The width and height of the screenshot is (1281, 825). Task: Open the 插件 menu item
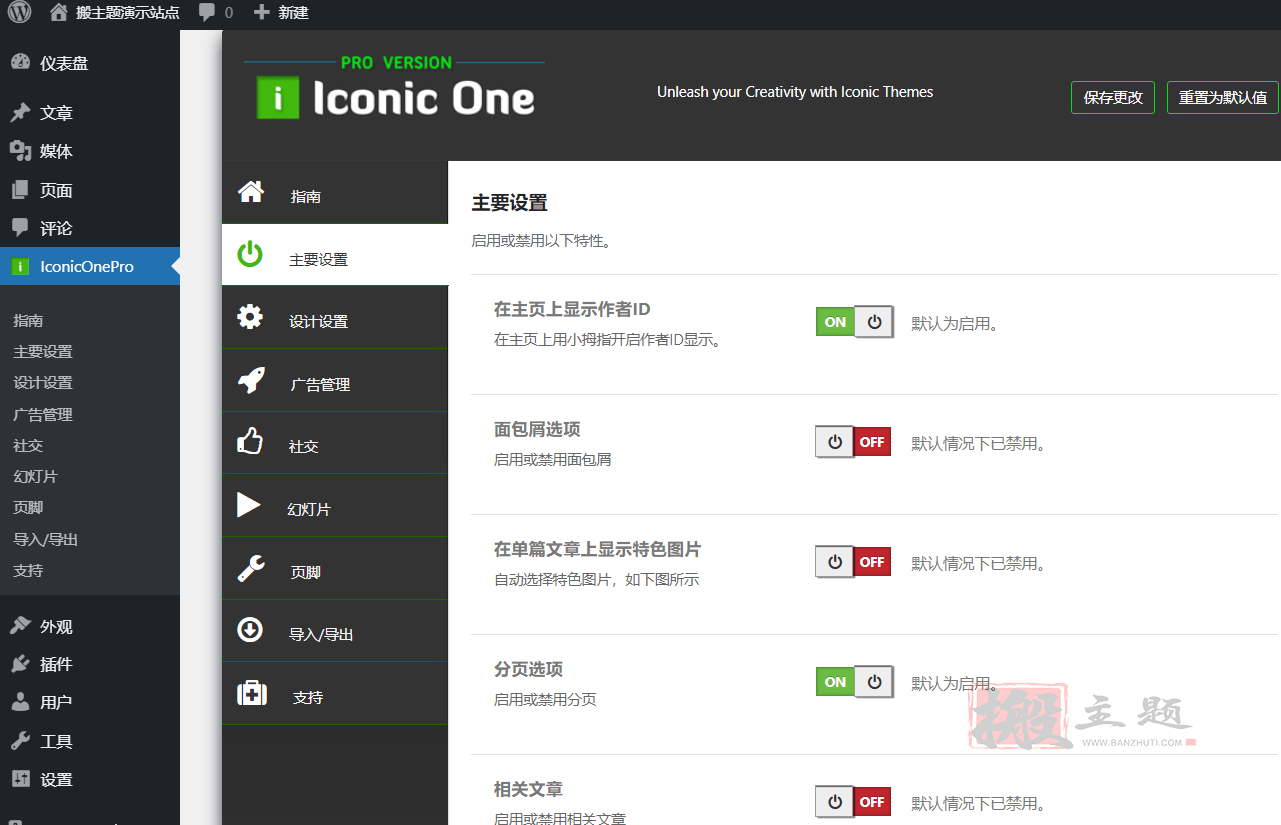point(90,664)
